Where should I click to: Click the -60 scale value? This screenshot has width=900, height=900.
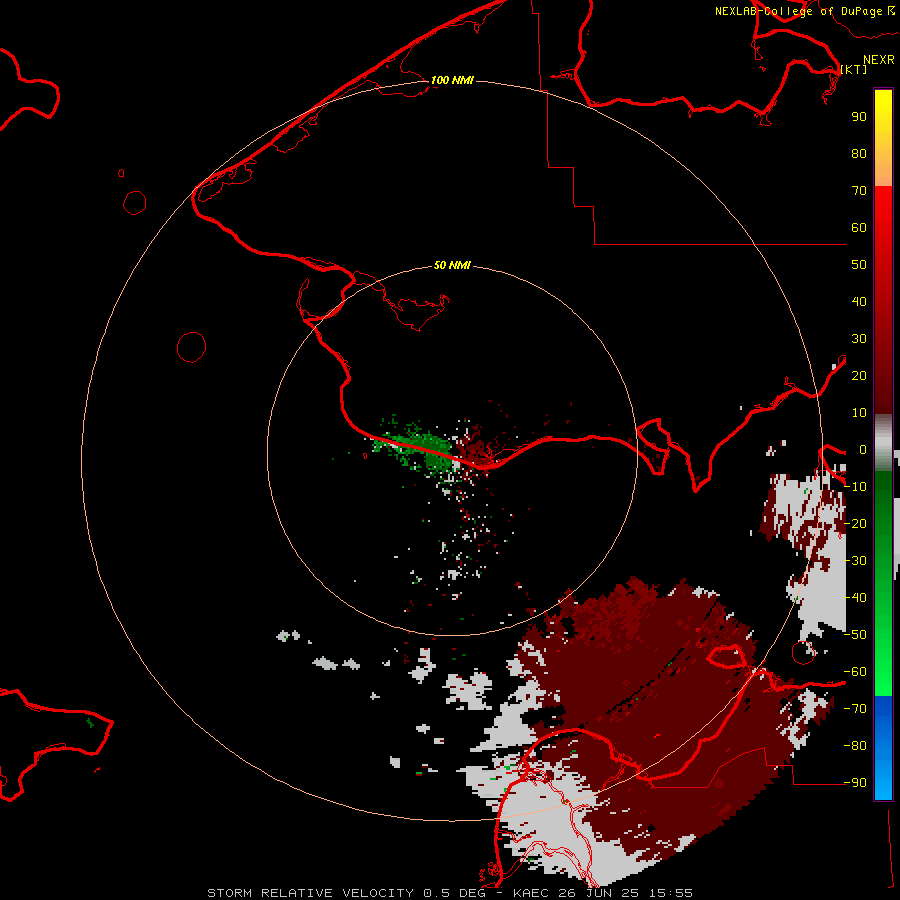pyautogui.click(x=855, y=672)
